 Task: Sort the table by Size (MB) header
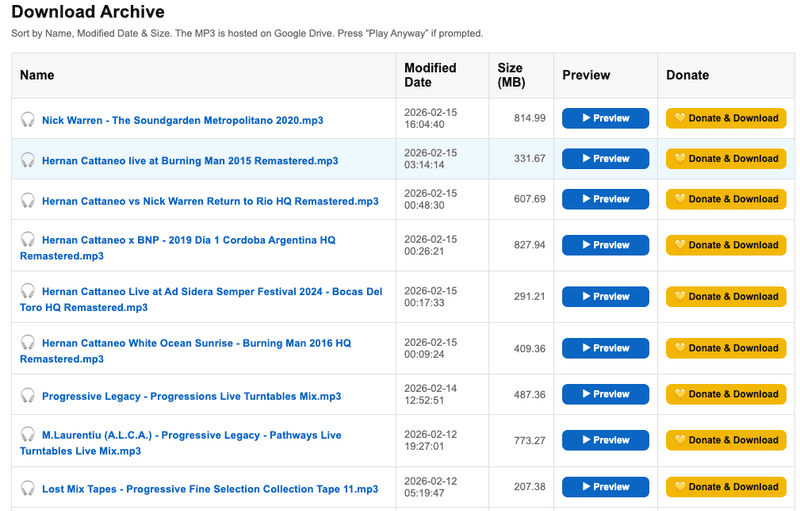point(510,75)
